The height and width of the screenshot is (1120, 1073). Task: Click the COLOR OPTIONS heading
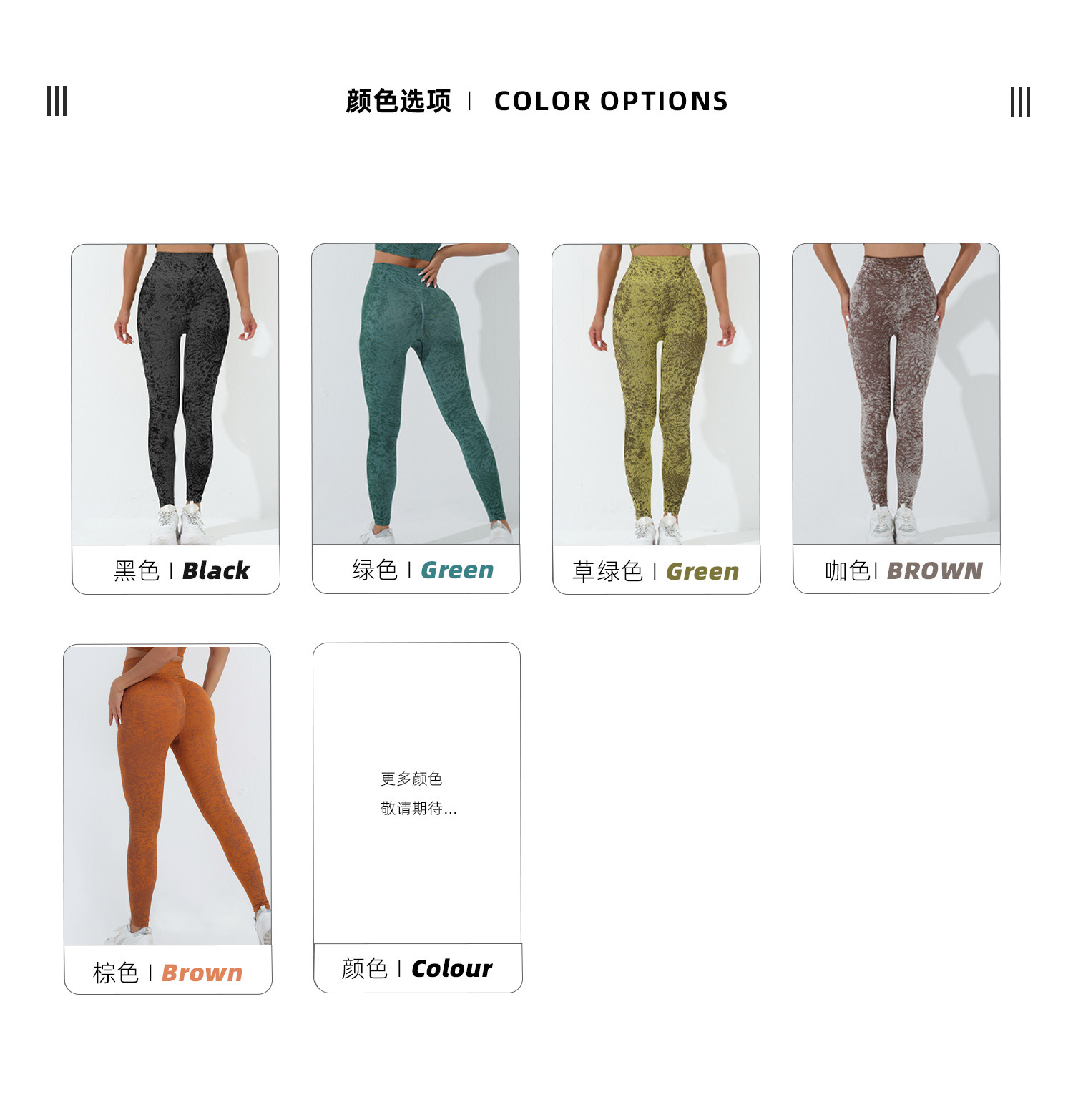[x=611, y=101]
